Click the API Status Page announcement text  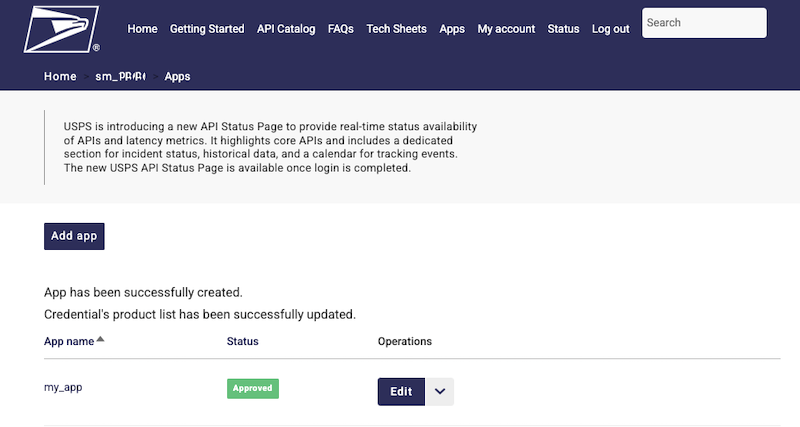[x=270, y=147]
